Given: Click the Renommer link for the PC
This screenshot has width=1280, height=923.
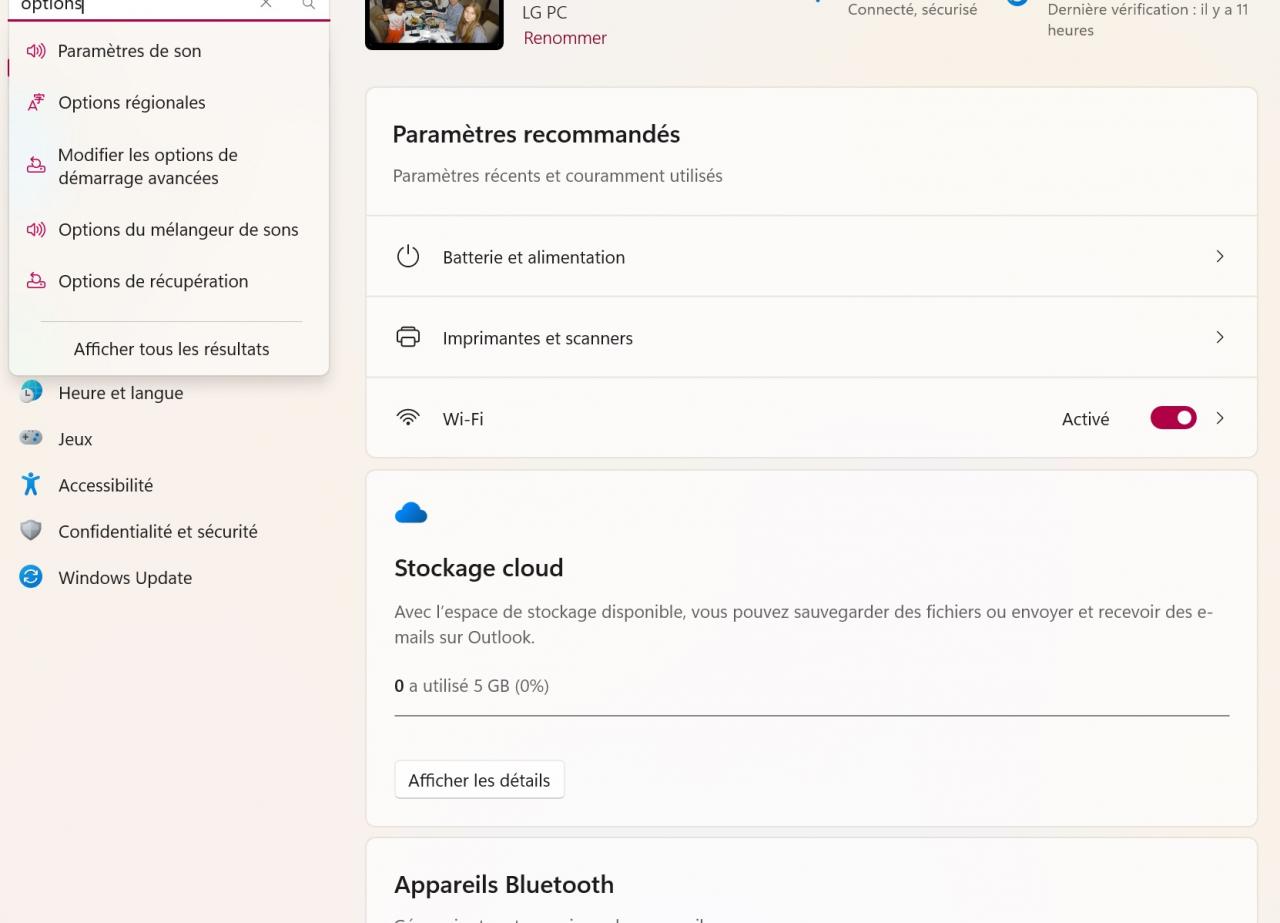Looking at the screenshot, I should coord(565,38).
